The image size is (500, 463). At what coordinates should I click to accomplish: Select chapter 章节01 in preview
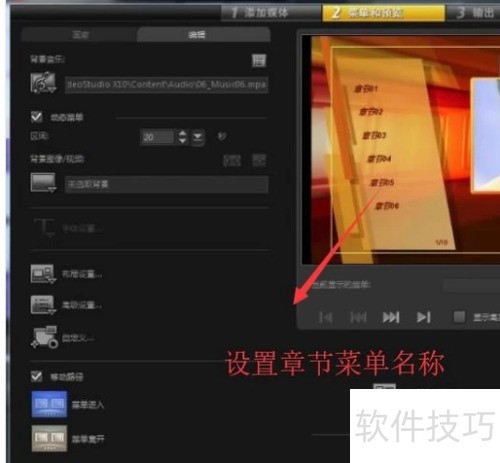click(366, 89)
